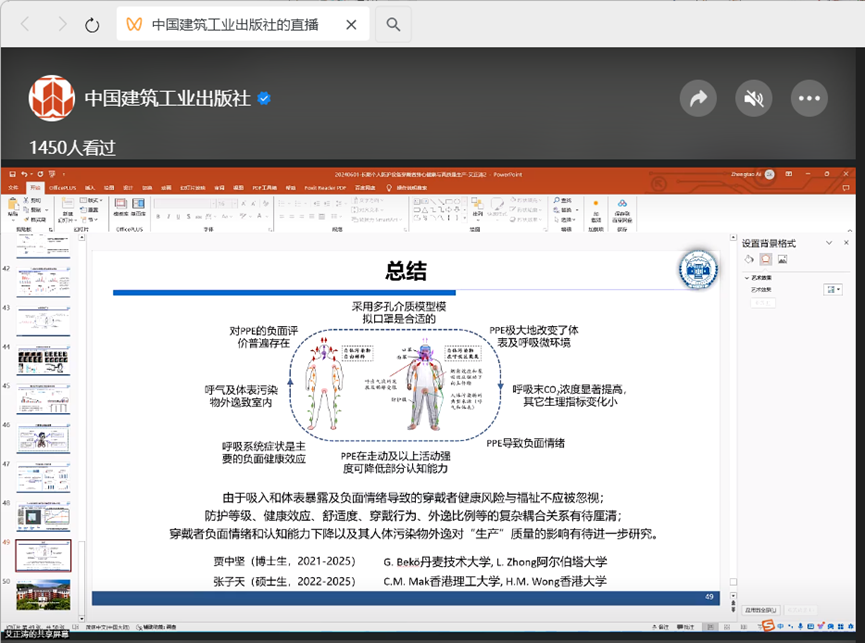This screenshot has width=865, height=643.
Task: Open Format Background pane options chevron
Action: (x=829, y=243)
